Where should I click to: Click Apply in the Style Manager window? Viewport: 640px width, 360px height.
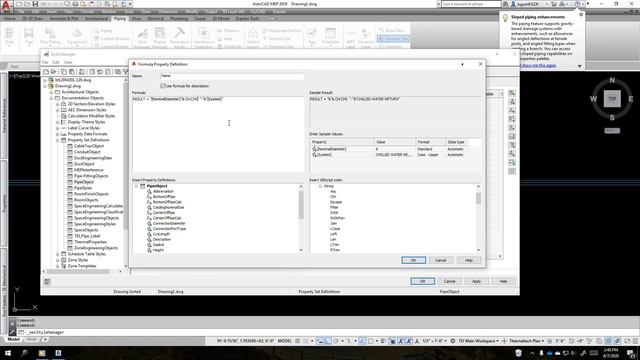click(476, 281)
